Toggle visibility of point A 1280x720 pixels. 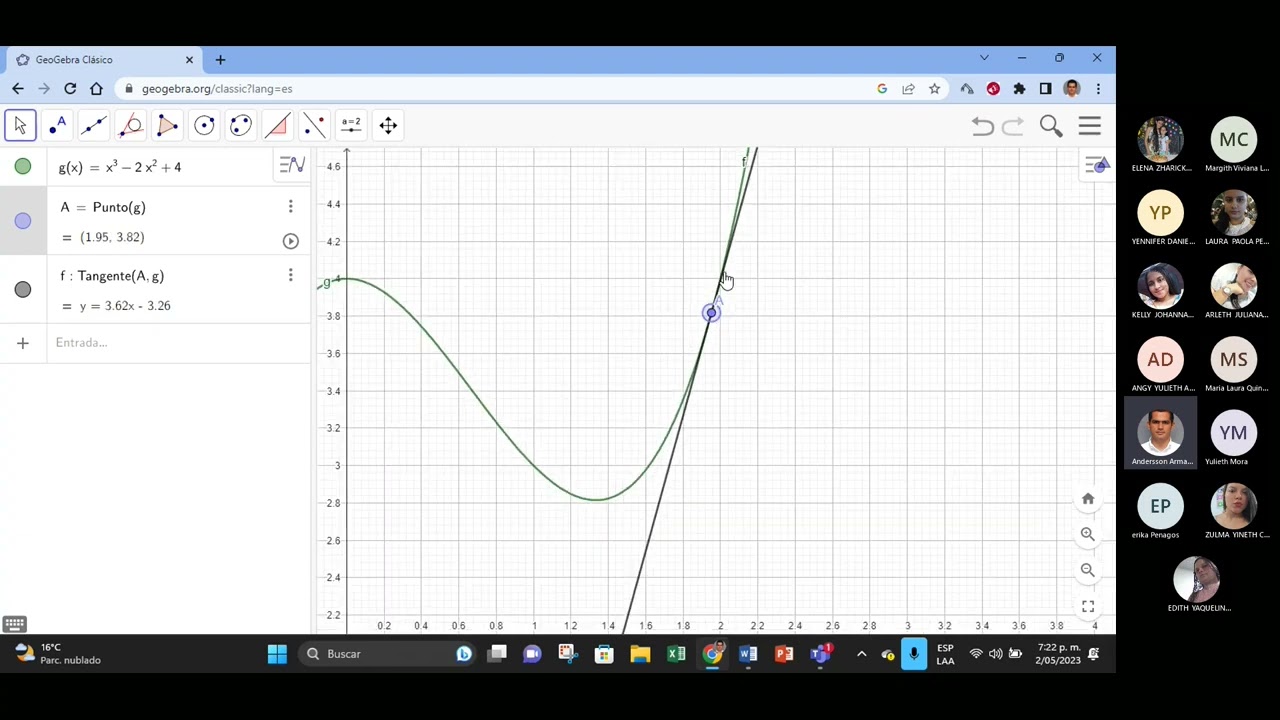(23, 221)
